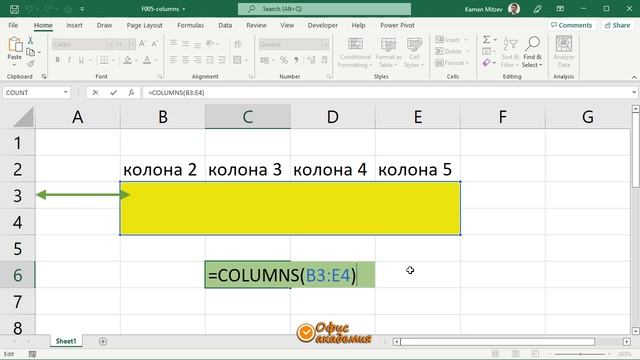Click the Percent Style icon
640x360 pixels.
click(x=284, y=60)
